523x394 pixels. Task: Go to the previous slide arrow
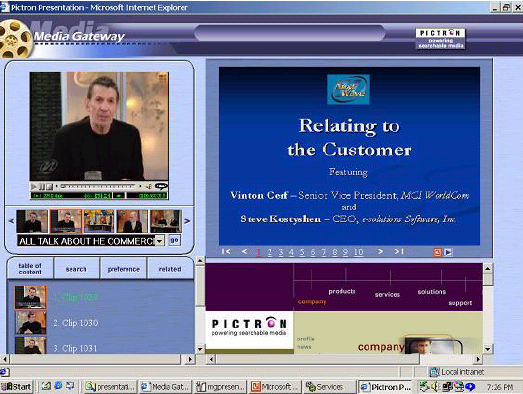tap(244, 252)
